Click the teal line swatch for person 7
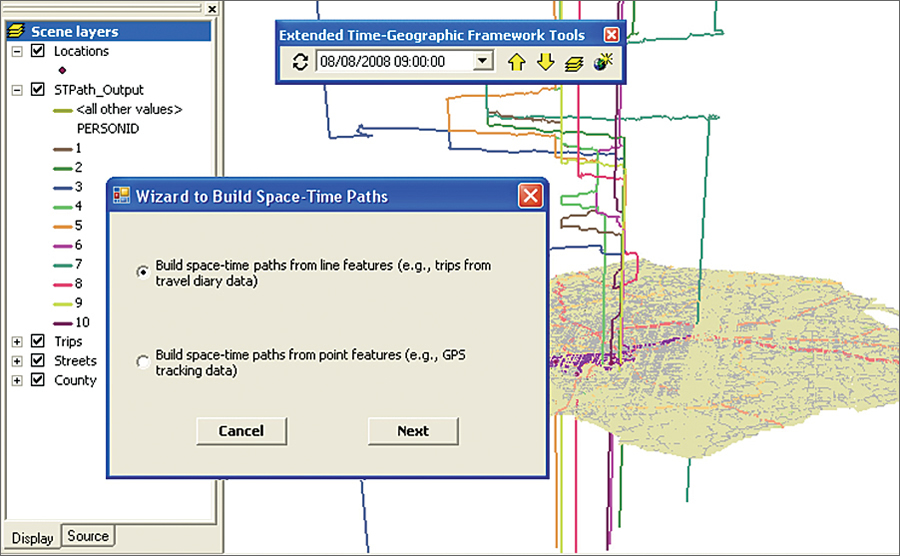The image size is (900, 556). tap(63, 265)
